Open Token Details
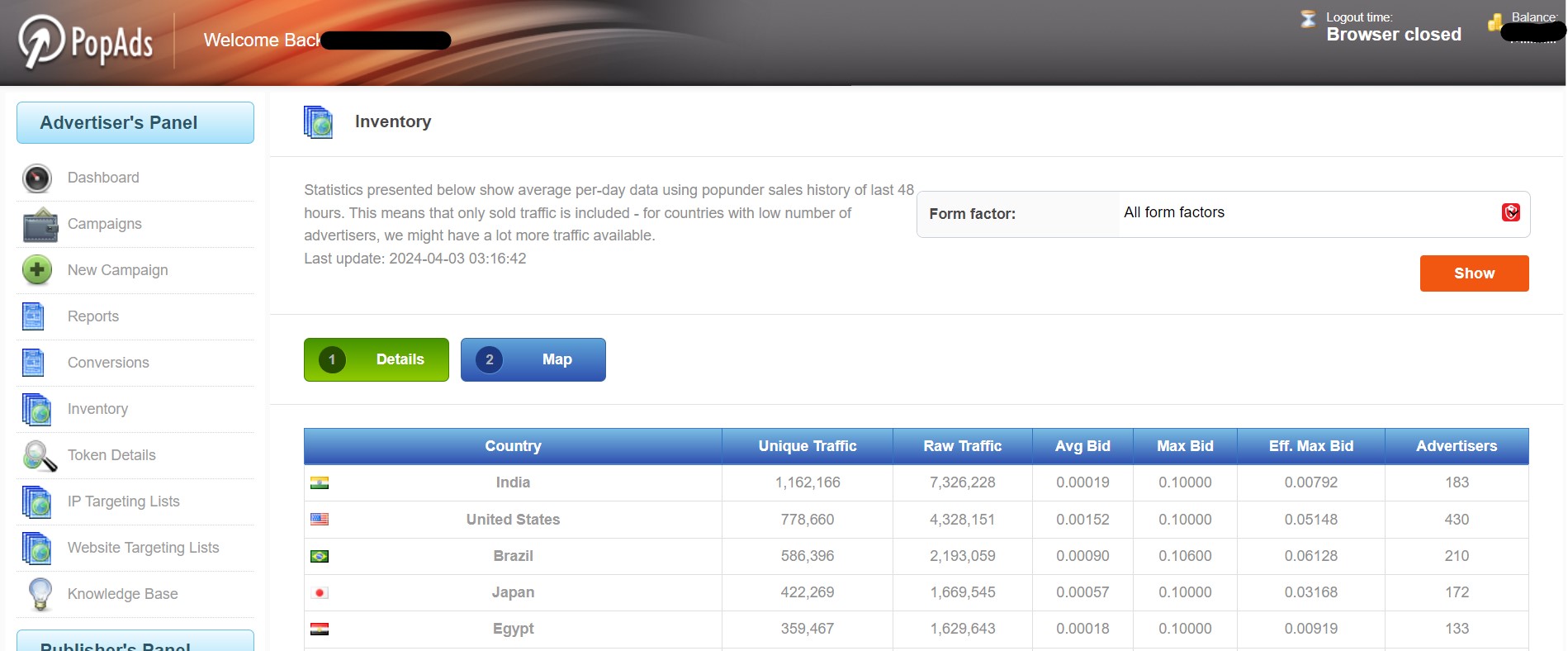This screenshot has height=651, width=1568. pyautogui.click(x=111, y=455)
